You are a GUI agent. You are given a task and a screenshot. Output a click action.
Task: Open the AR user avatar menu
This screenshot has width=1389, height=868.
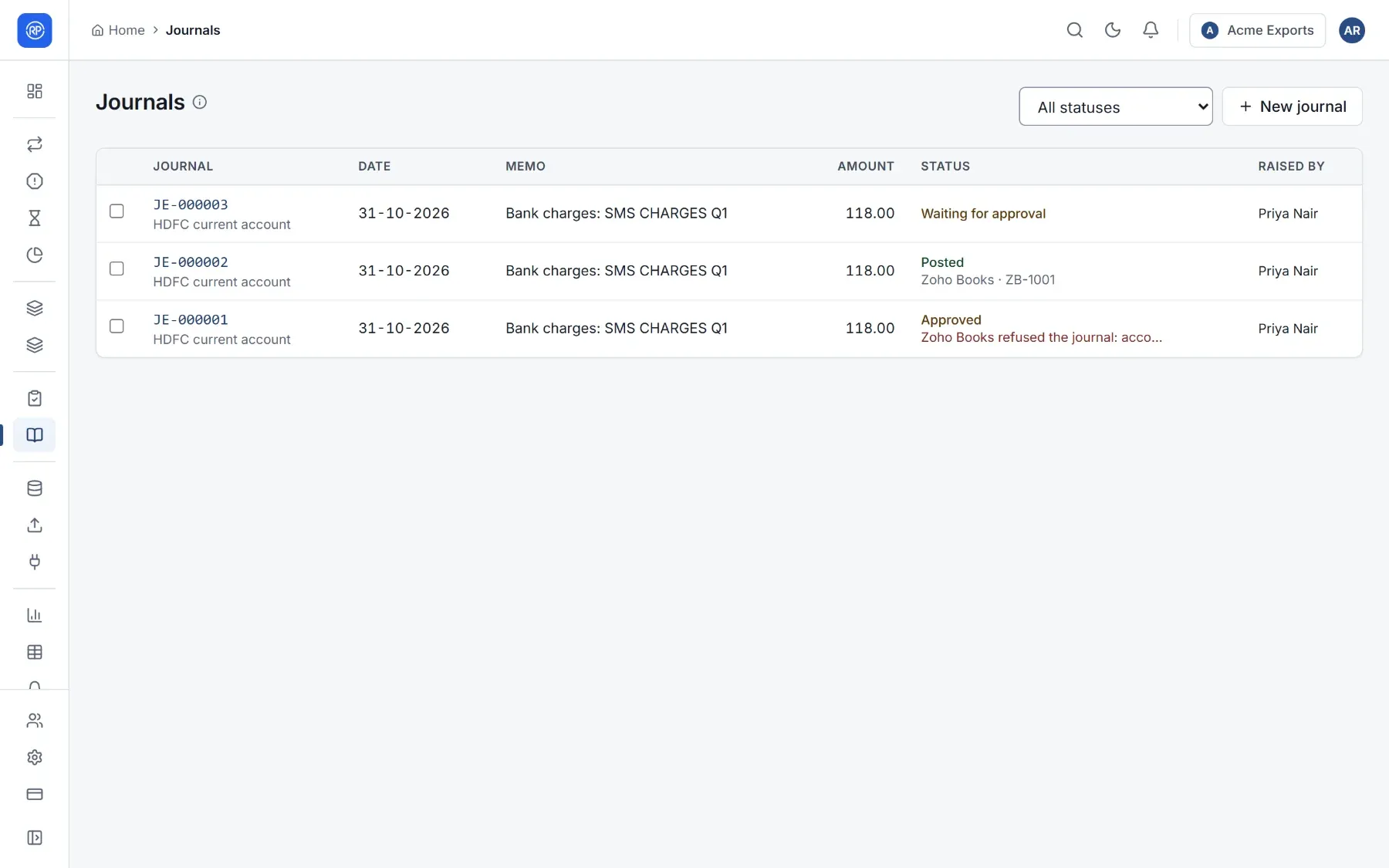point(1352,30)
